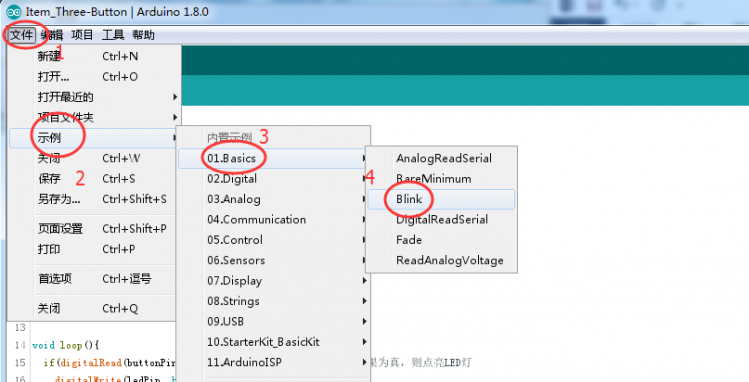749x382 pixels.
Task: Expand the 03.Analog examples category
Action: pos(273,199)
